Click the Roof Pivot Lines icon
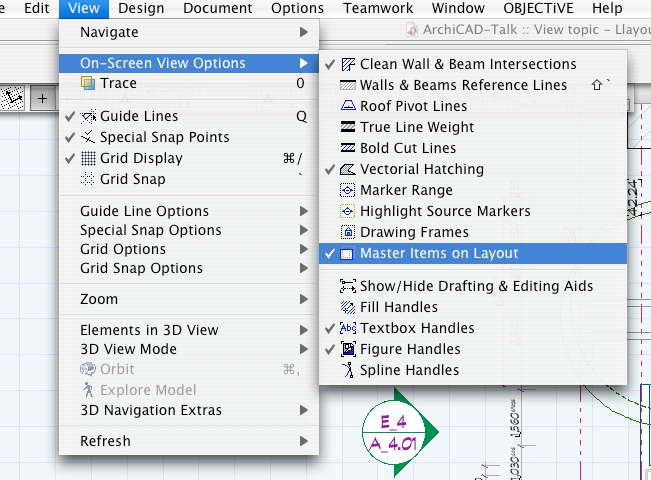The image size is (651, 480). click(348, 105)
